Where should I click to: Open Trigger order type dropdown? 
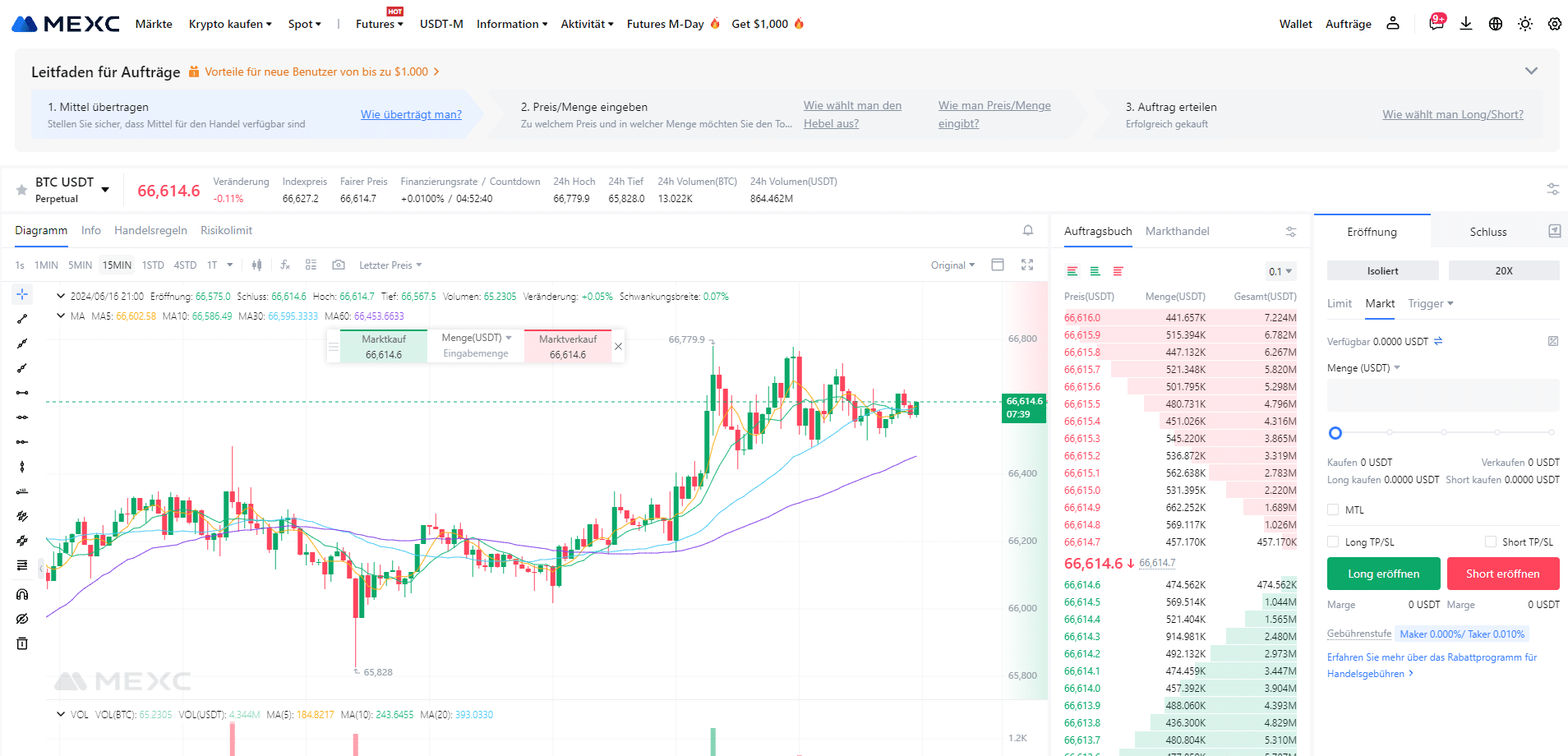(1431, 303)
